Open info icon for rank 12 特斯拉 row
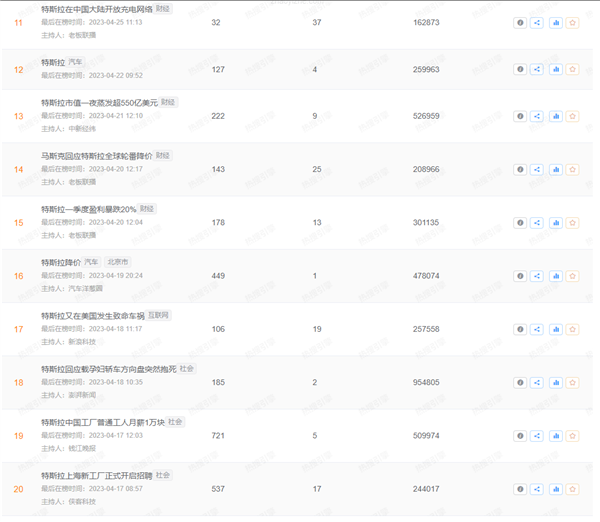The image size is (600, 522). (520, 69)
